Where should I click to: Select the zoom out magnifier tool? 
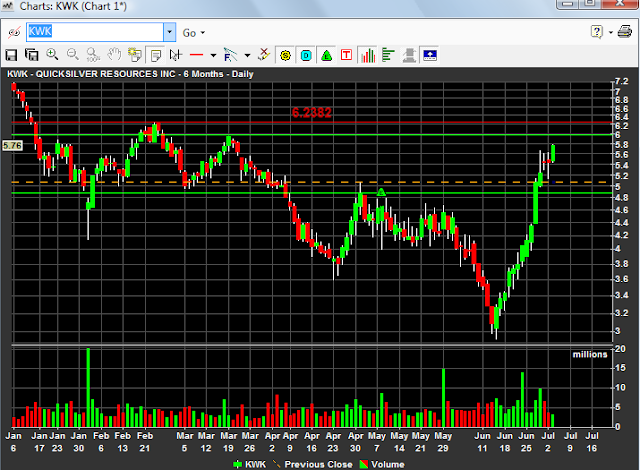[x=73, y=55]
